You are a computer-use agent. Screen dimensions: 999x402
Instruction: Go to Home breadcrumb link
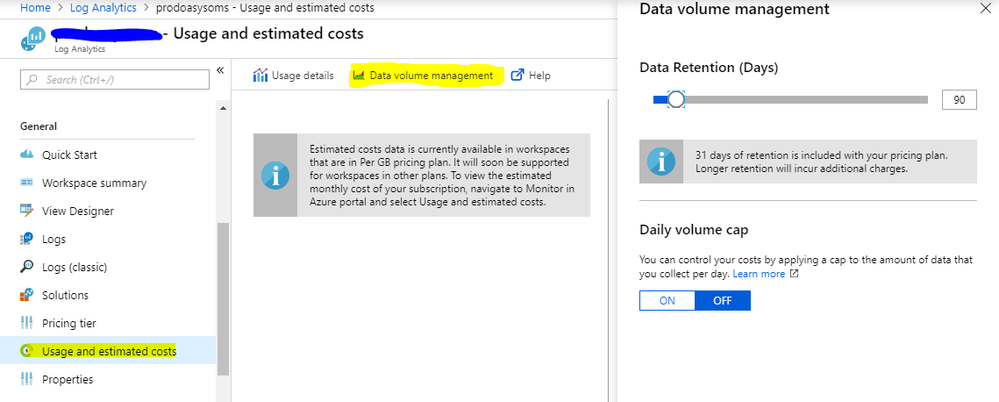[x=36, y=8]
